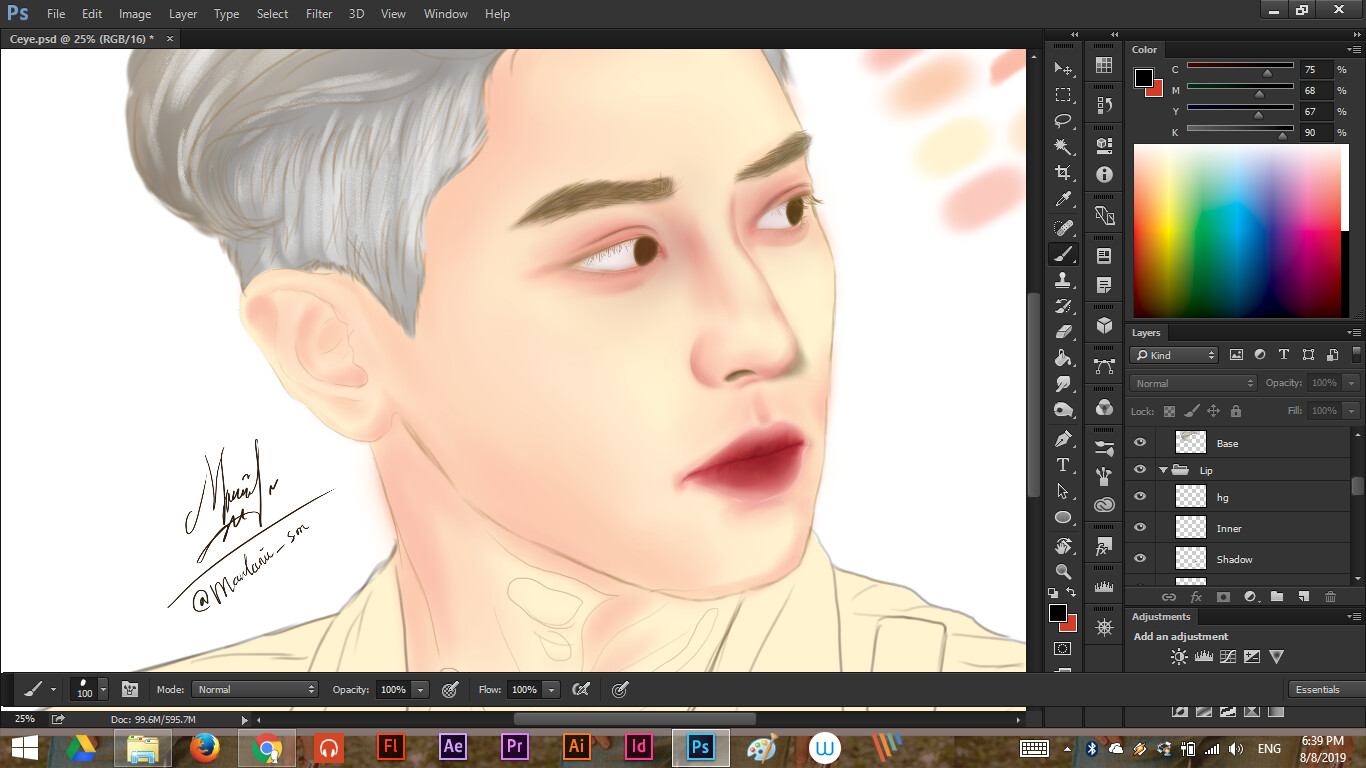
Task: Select the Pen tool
Action: (x=1063, y=439)
